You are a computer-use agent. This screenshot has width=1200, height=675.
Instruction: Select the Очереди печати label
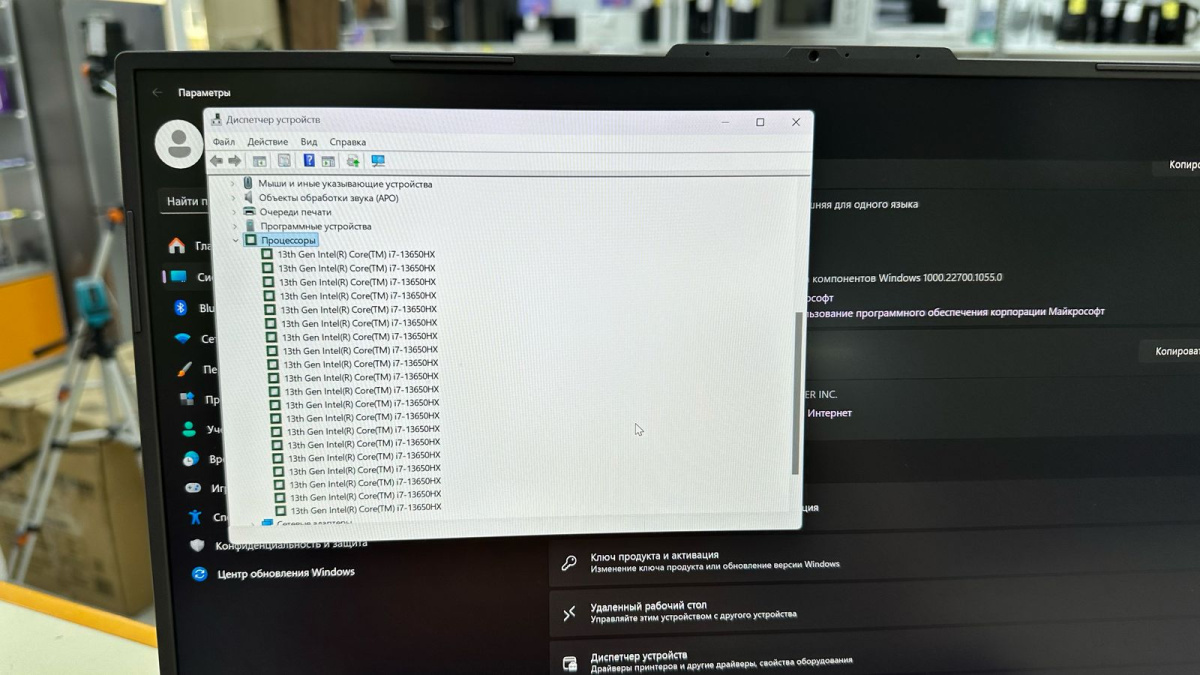(295, 212)
